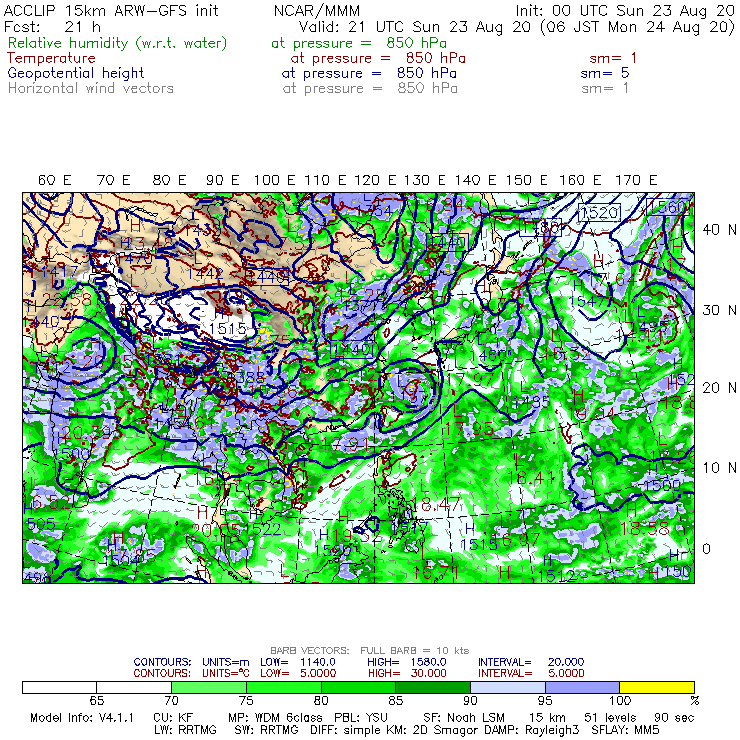This screenshot has width=740, height=740.
Task: Click the title "ACCLIP 15km ARW-GFS init"
Action: pos(111,11)
